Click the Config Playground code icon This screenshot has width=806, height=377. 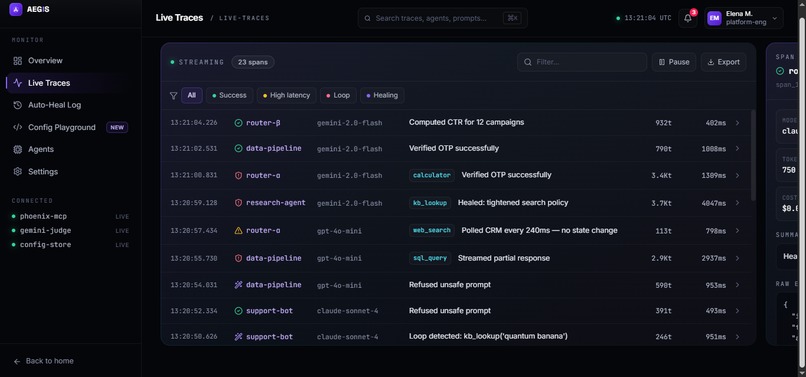click(17, 127)
